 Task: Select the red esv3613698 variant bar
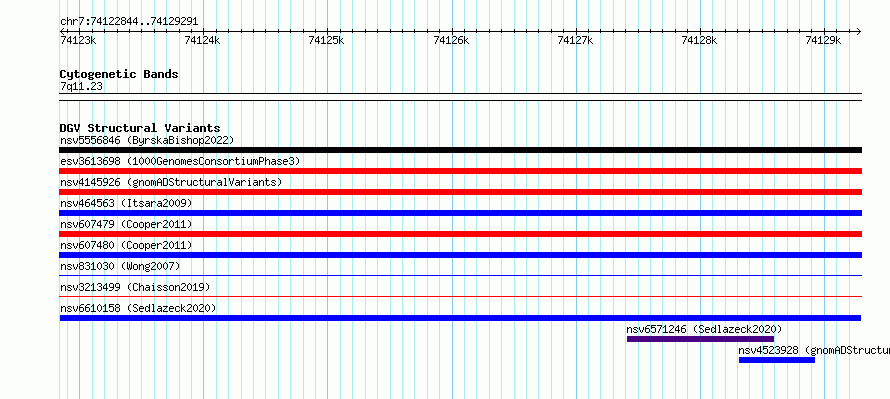460,171
